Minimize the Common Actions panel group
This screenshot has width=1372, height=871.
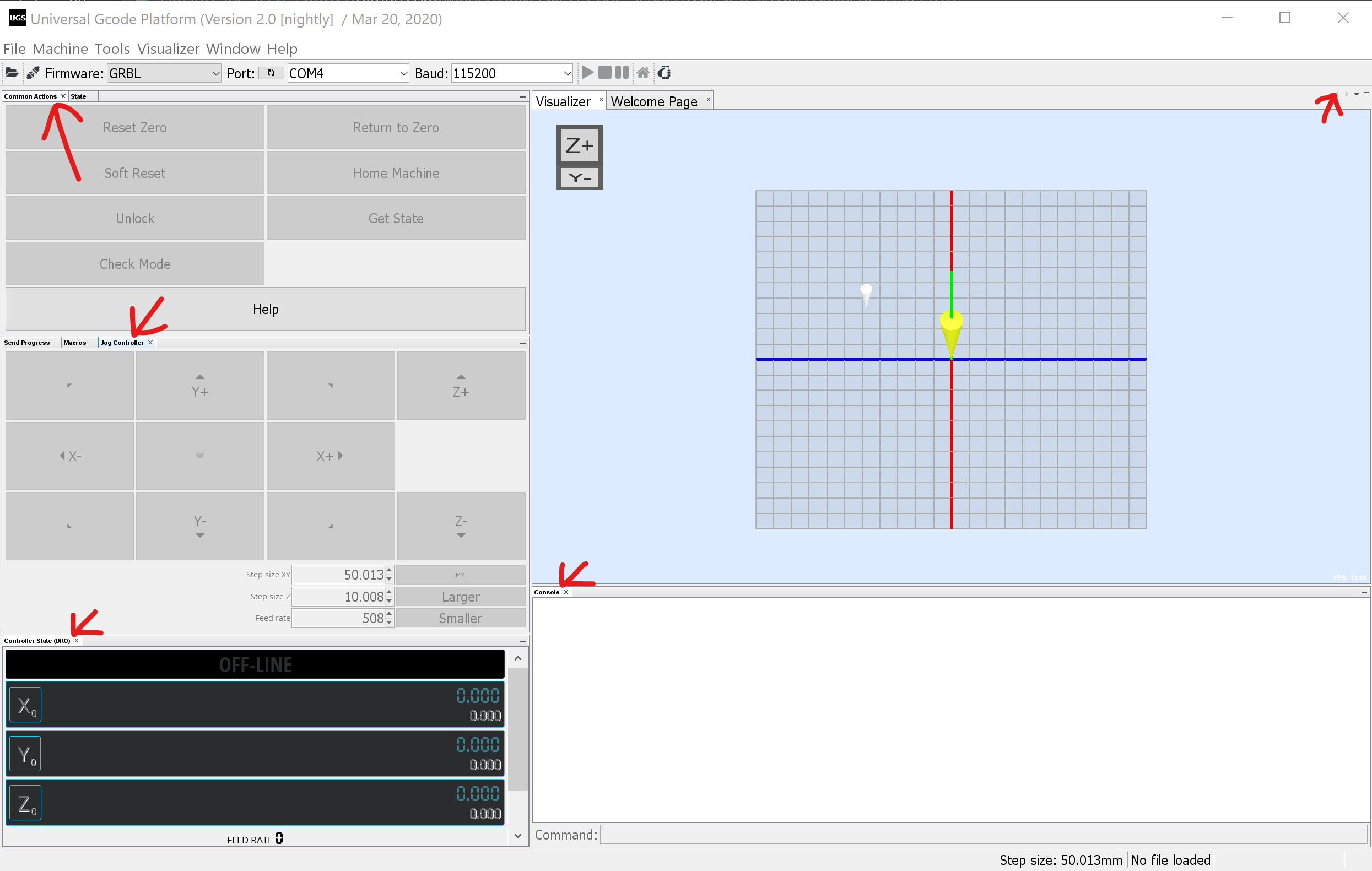click(x=522, y=97)
